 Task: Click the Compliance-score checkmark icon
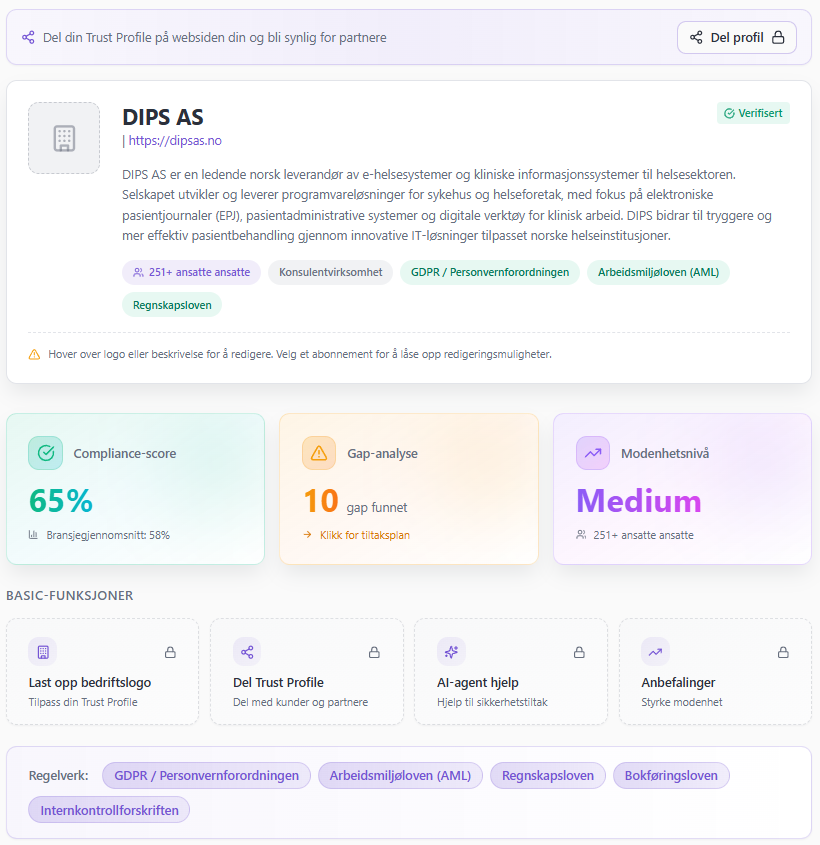pos(46,453)
